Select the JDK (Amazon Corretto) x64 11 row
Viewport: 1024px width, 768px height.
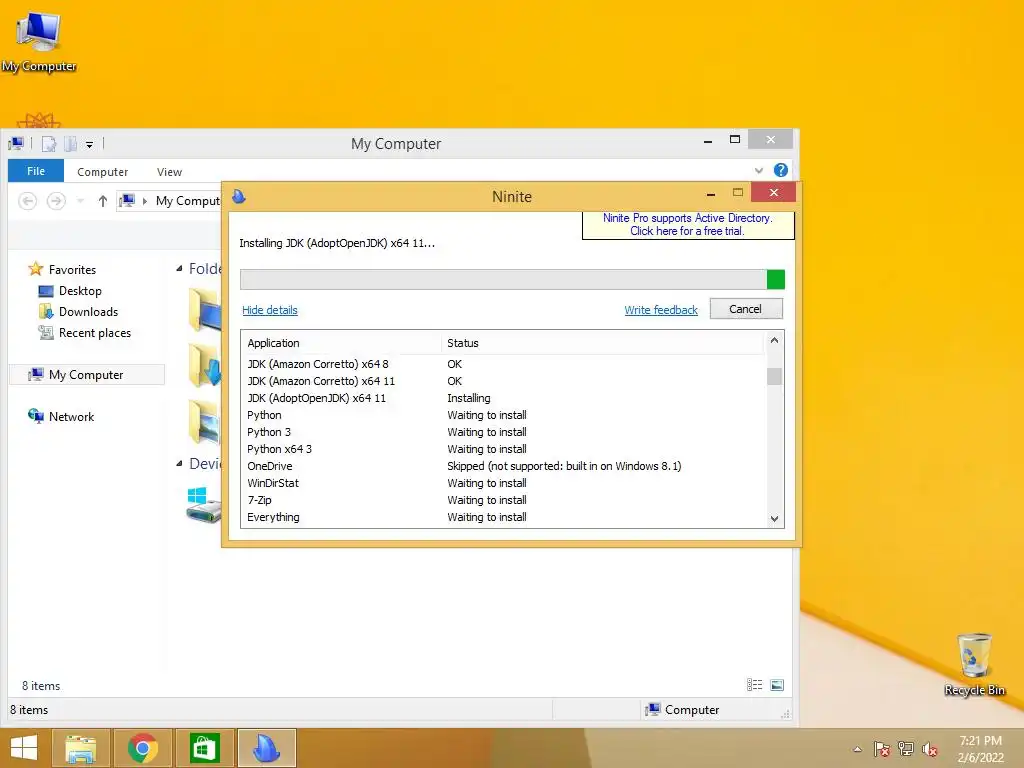tap(504, 381)
